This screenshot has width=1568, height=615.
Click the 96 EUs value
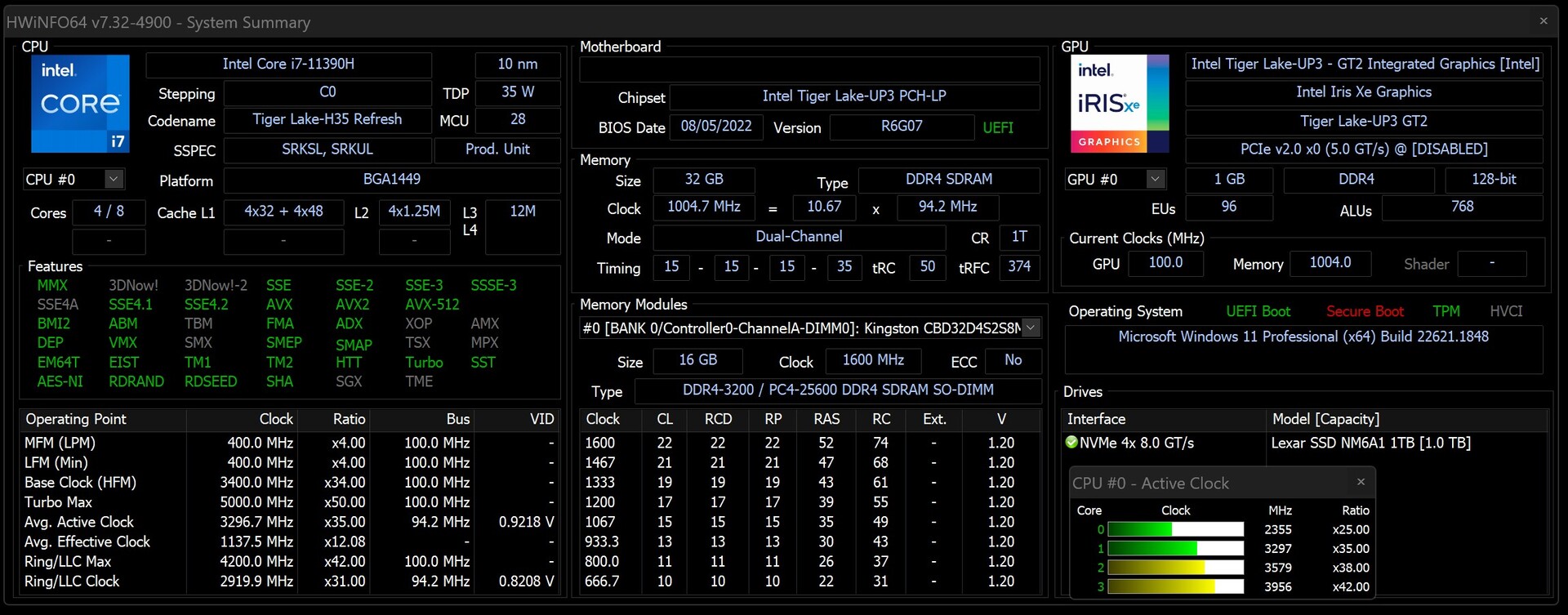click(1229, 207)
